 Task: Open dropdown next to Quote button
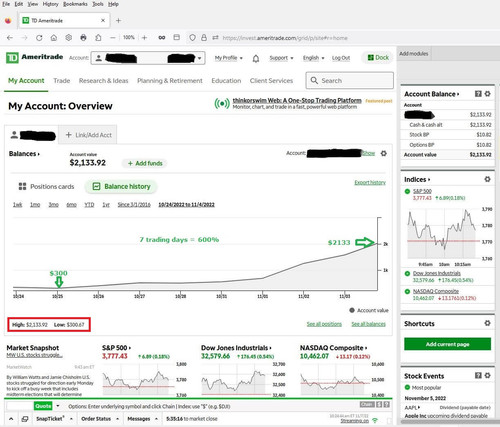tap(58, 406)
